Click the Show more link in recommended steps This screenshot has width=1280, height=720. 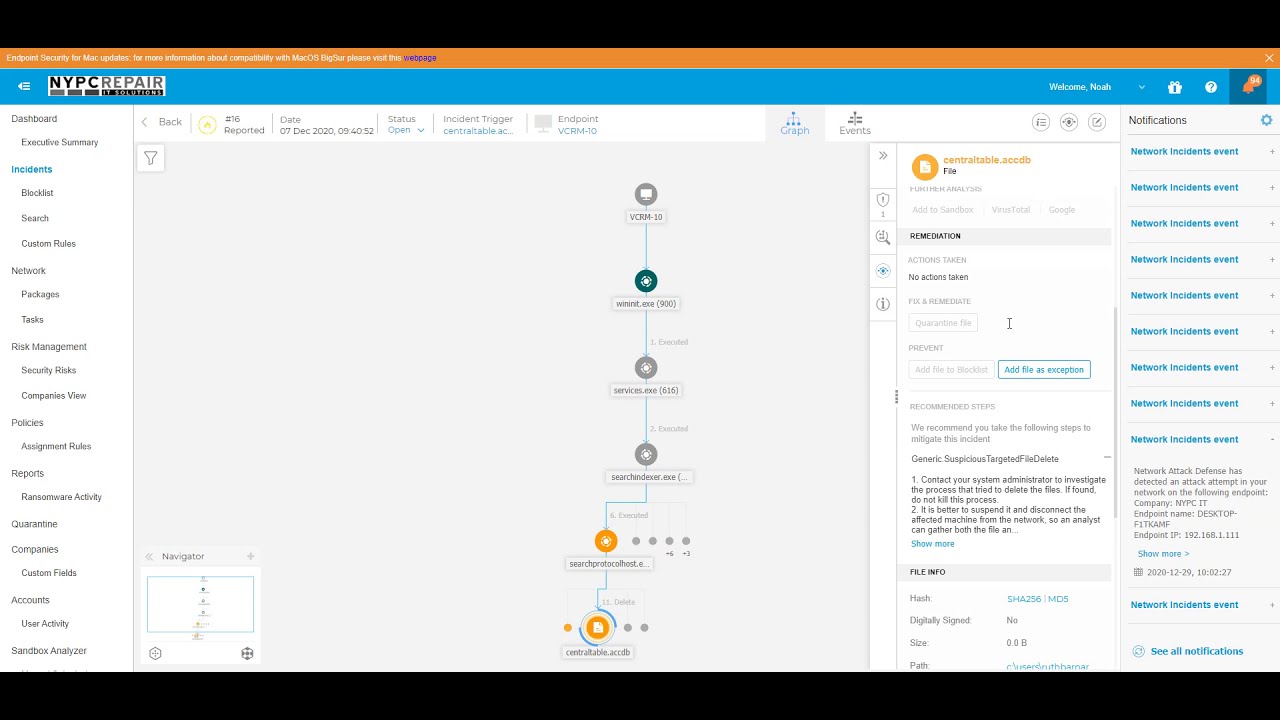pos(933,544)
